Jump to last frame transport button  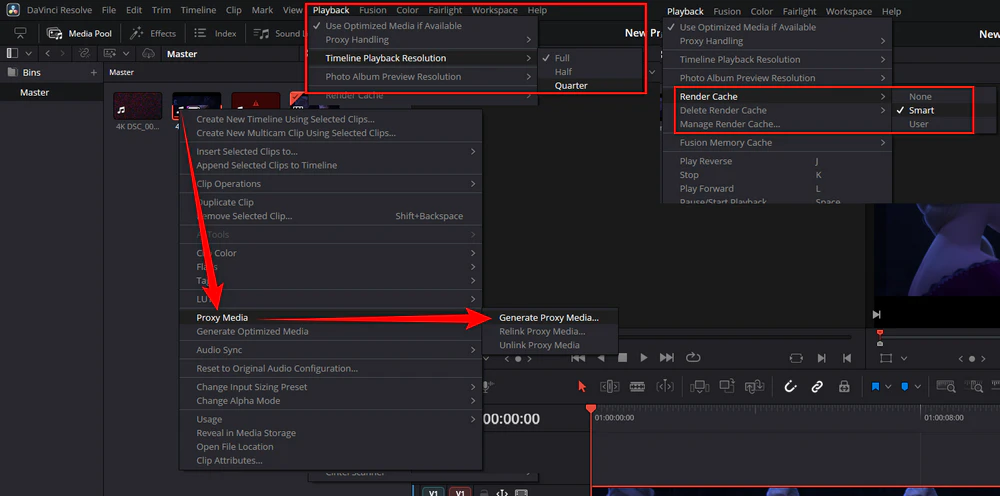666,358
